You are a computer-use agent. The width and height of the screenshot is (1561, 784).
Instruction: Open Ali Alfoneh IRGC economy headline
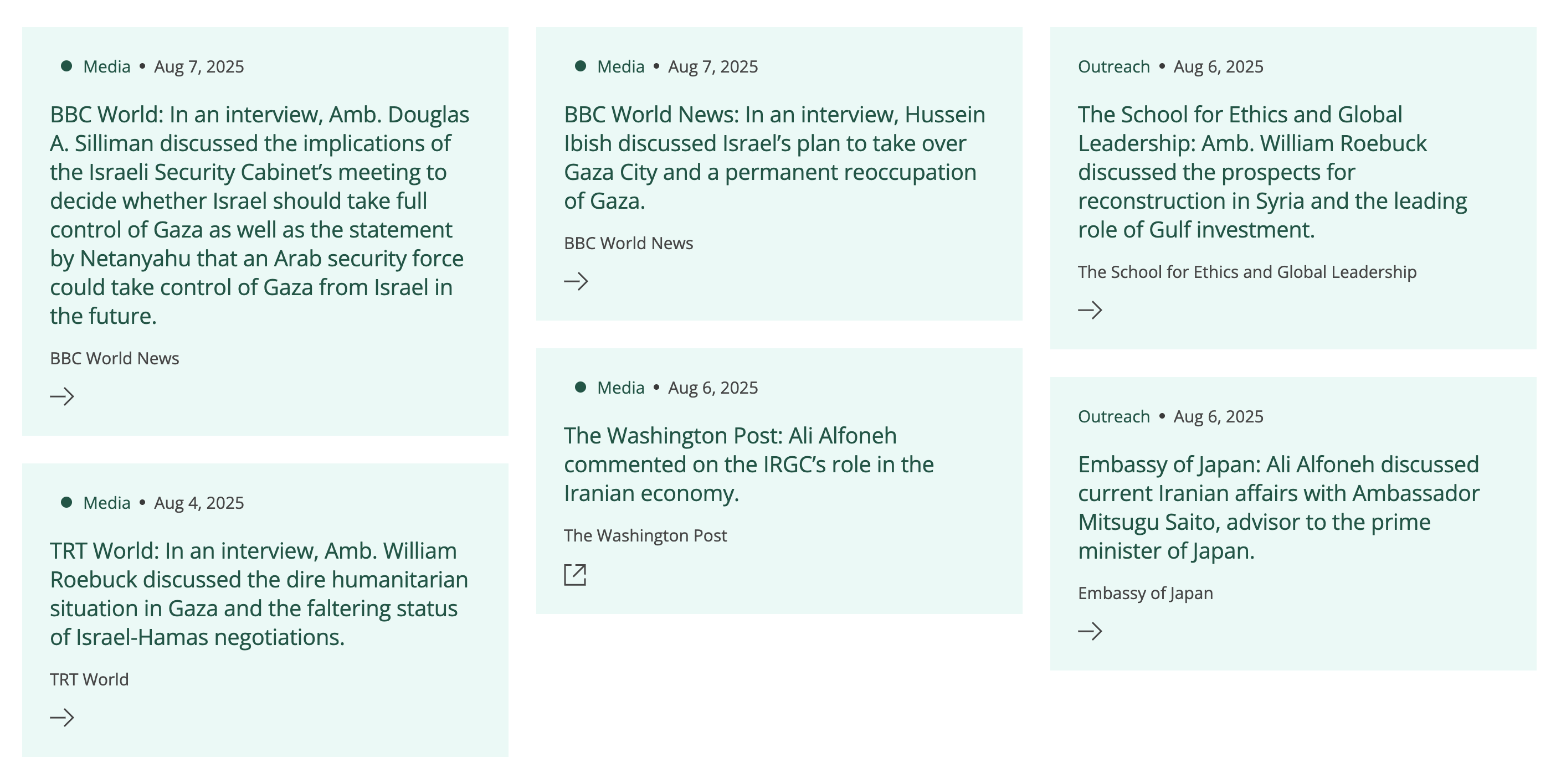tap(749, 464)
